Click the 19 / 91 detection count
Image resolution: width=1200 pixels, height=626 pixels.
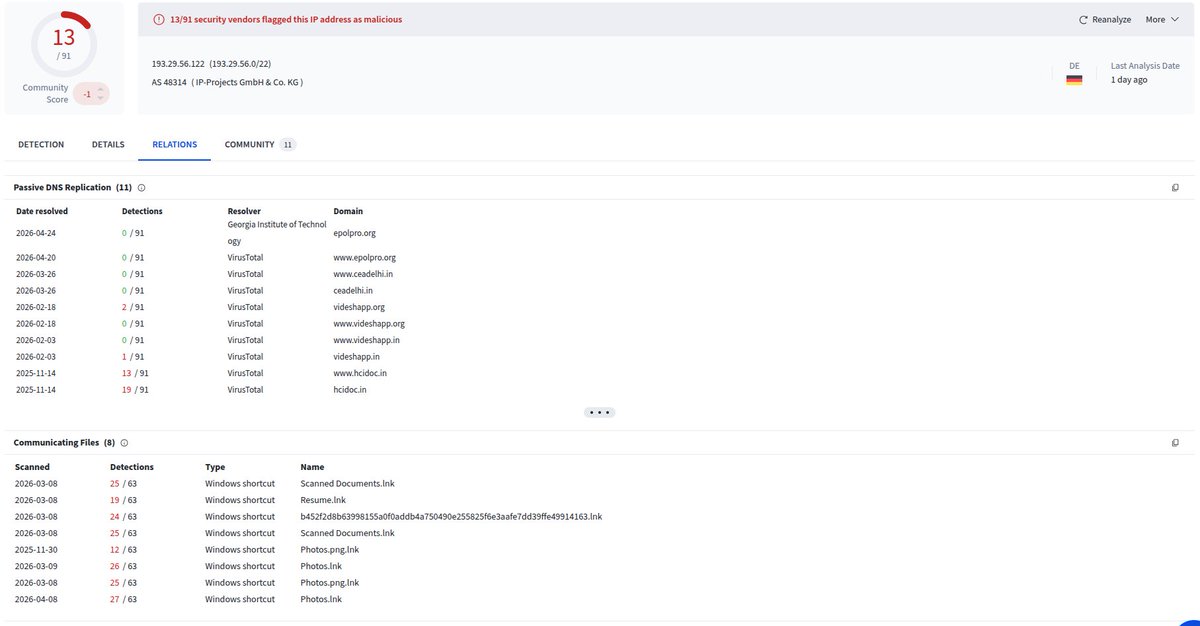point(135,390)
